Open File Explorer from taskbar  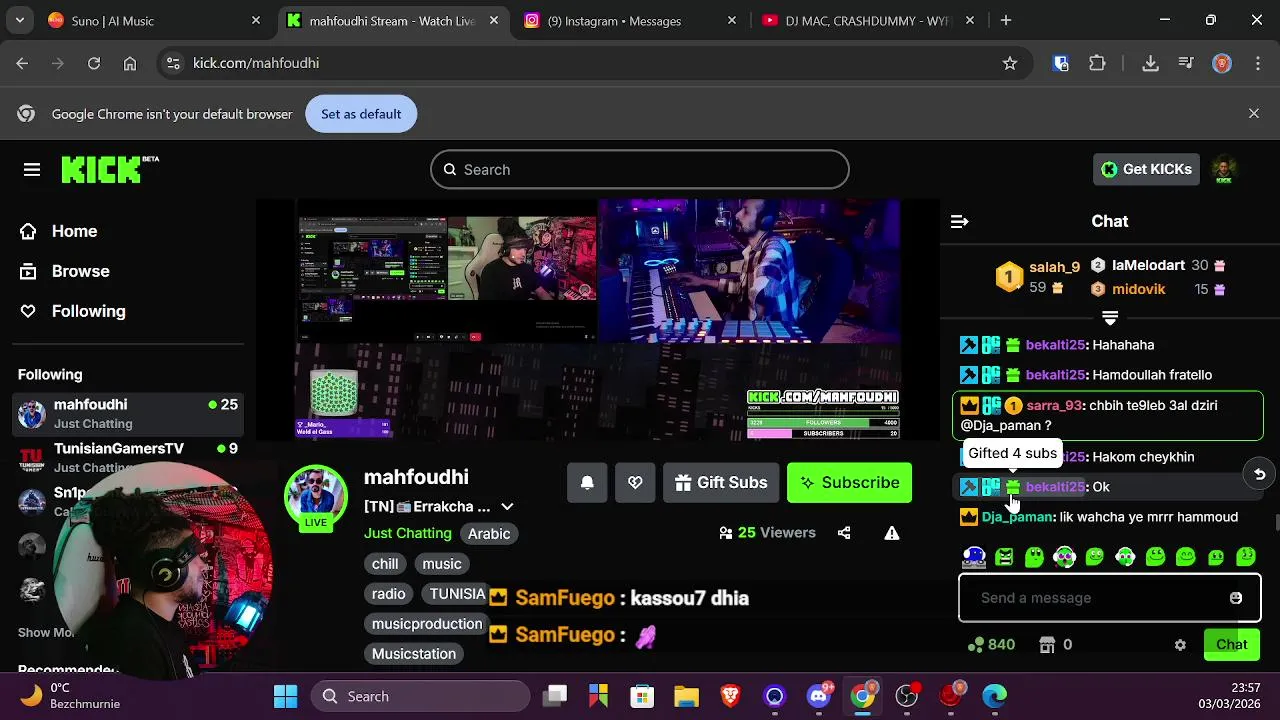pos(687,696)
